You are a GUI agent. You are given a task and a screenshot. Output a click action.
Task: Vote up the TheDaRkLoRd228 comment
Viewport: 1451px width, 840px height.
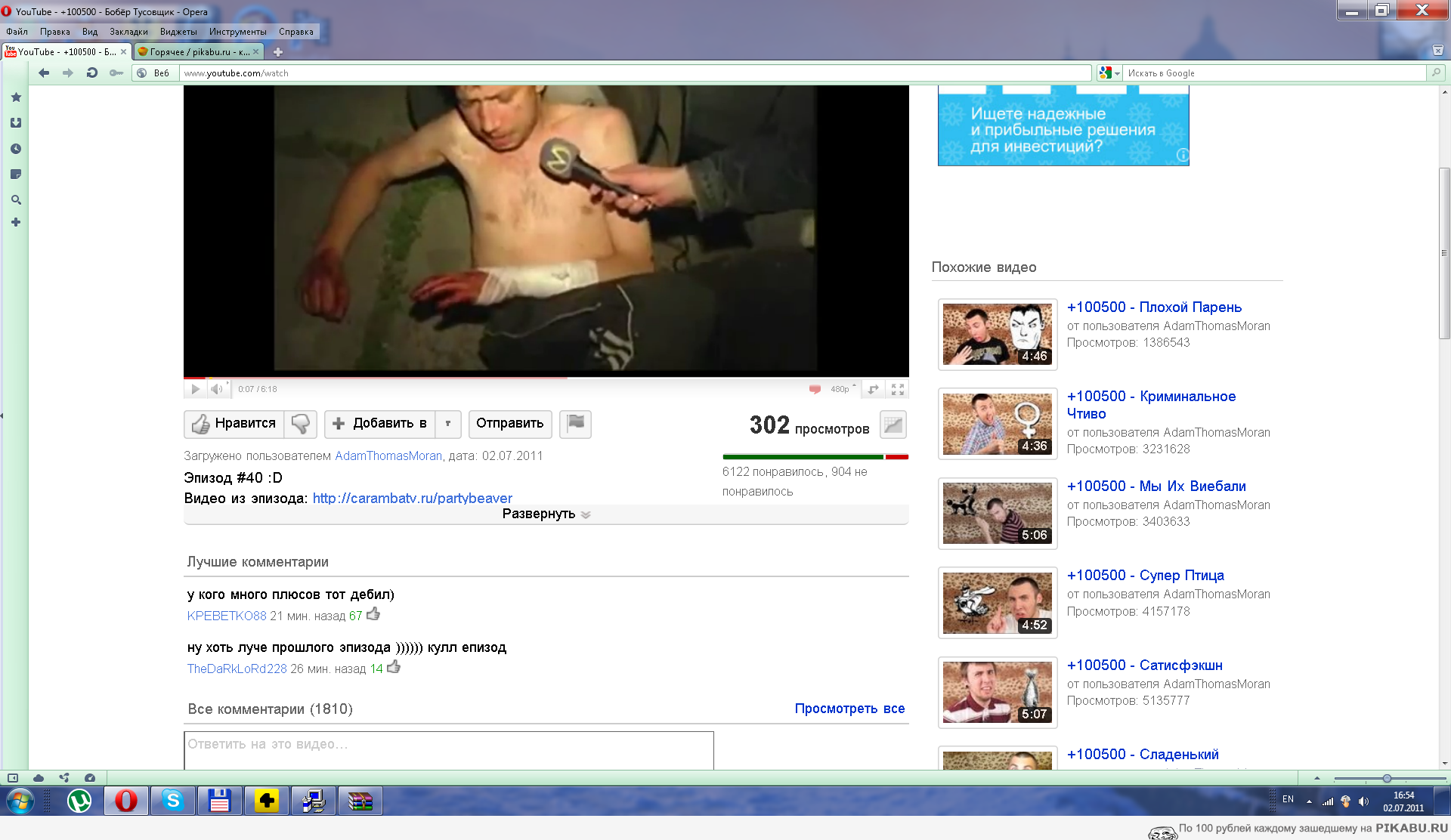[x=394, y=668]
